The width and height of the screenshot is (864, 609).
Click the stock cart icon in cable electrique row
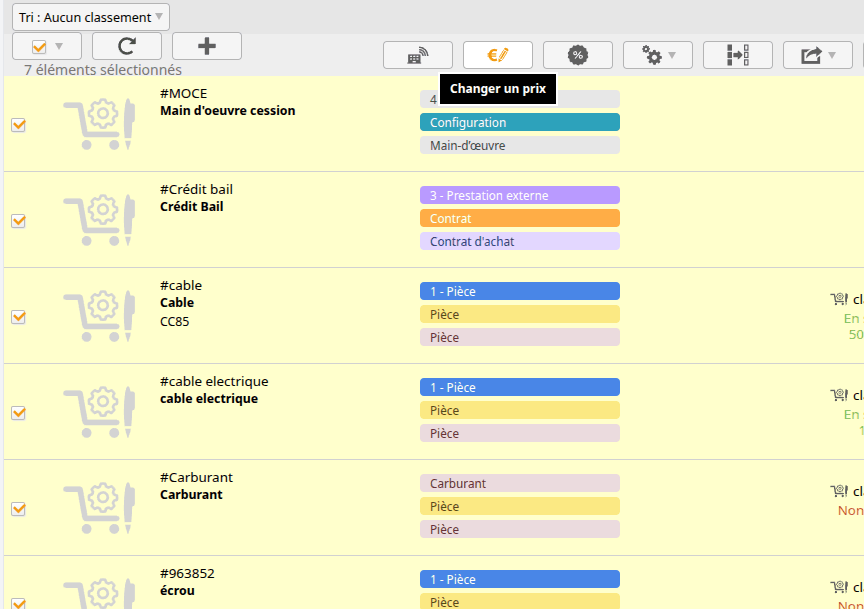[839, 395]
